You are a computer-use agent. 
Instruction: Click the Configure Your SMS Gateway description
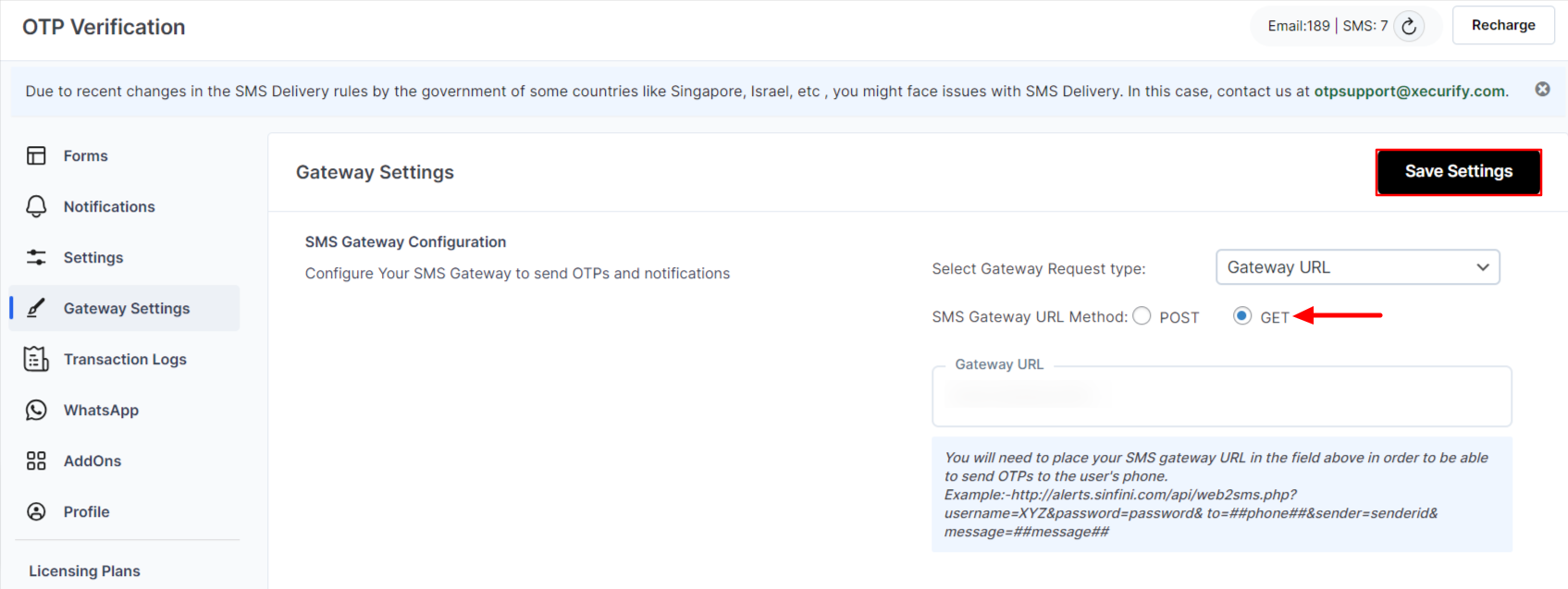pos(517,274)
